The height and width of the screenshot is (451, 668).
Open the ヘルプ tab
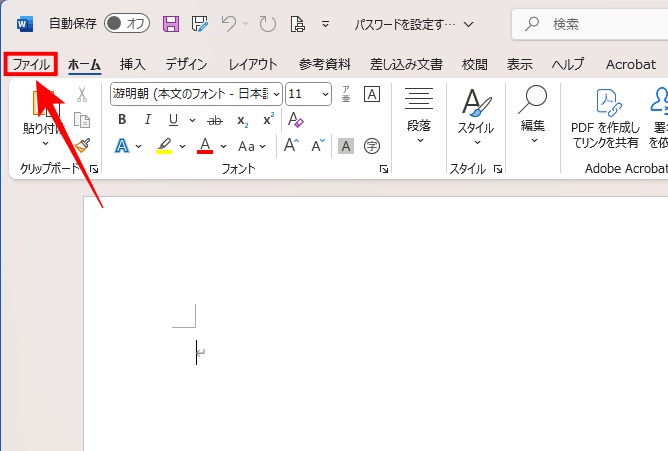pyautogui.click(x=568, y=64)
